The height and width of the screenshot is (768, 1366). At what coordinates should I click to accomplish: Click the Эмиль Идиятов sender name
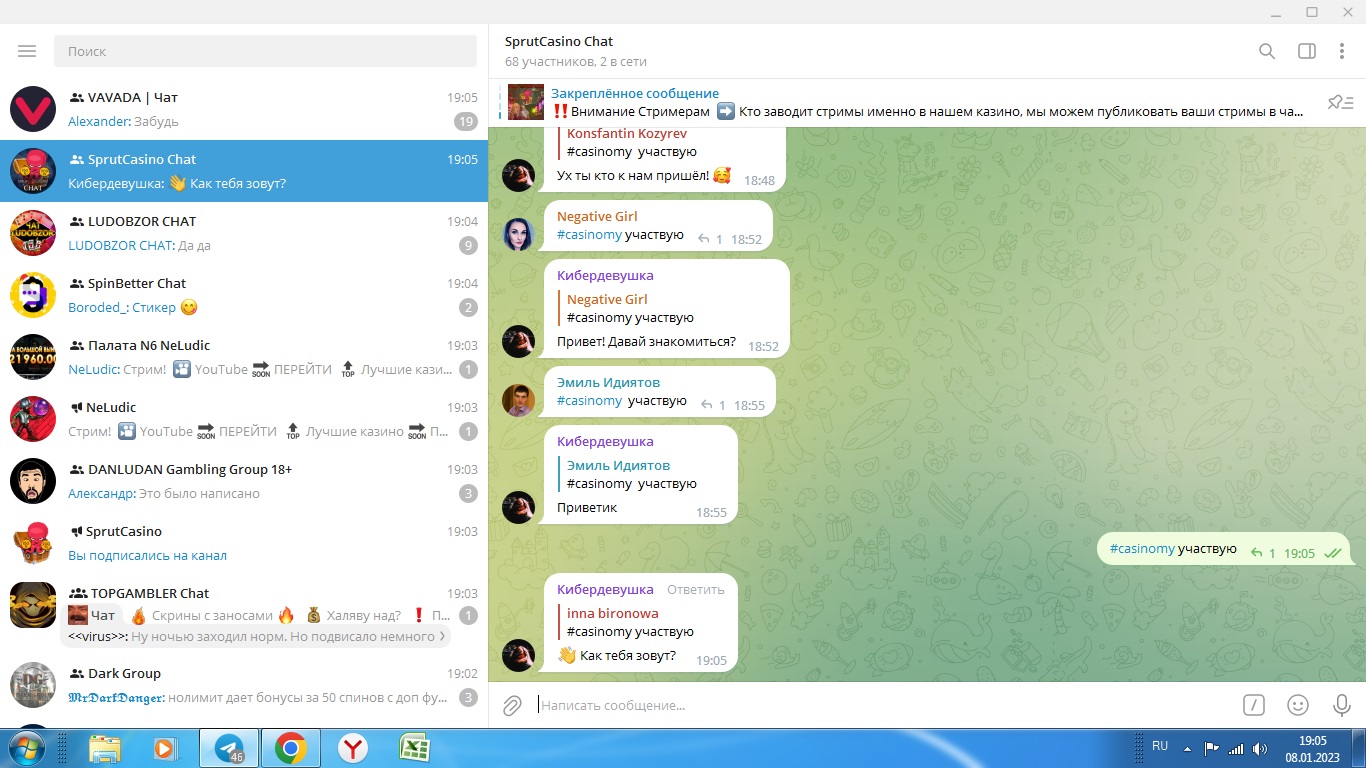tap(608, 382)
